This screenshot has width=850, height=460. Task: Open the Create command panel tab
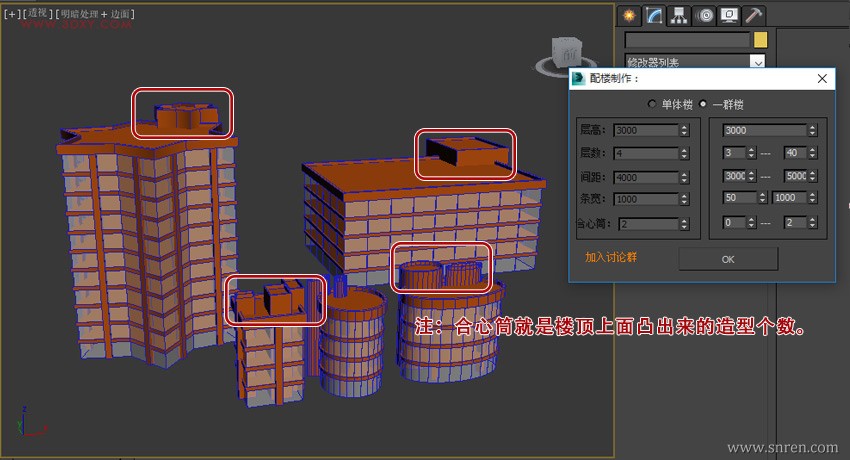[630, 15]
